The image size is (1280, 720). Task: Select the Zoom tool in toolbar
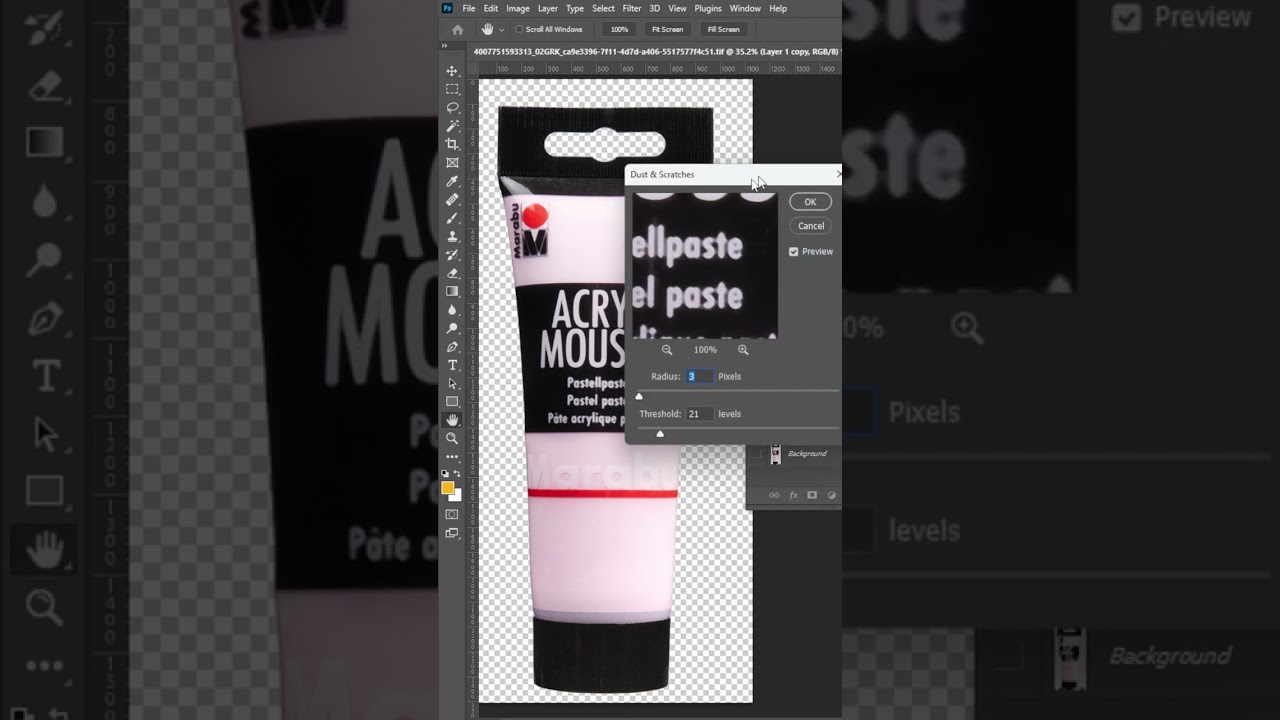coord(452,438)
